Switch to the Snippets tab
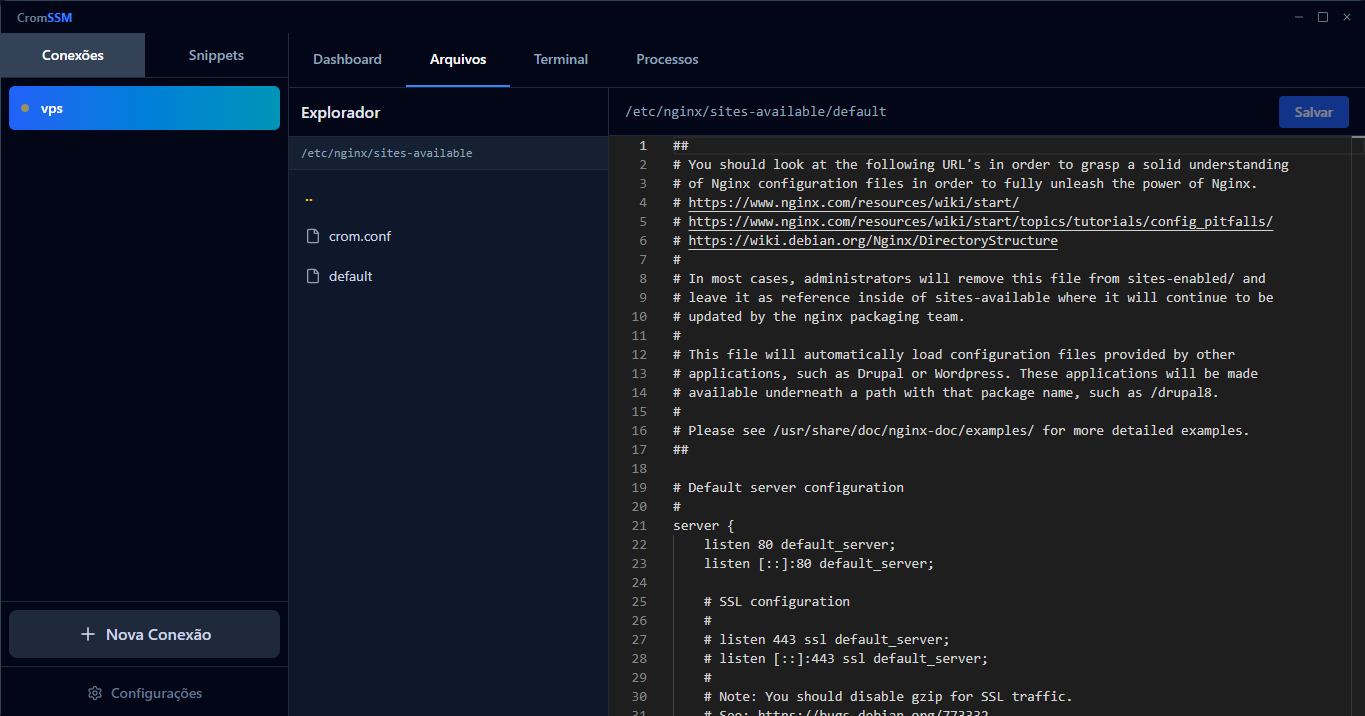This screenshot has height=716, width=1365. (x=216, y=55)
